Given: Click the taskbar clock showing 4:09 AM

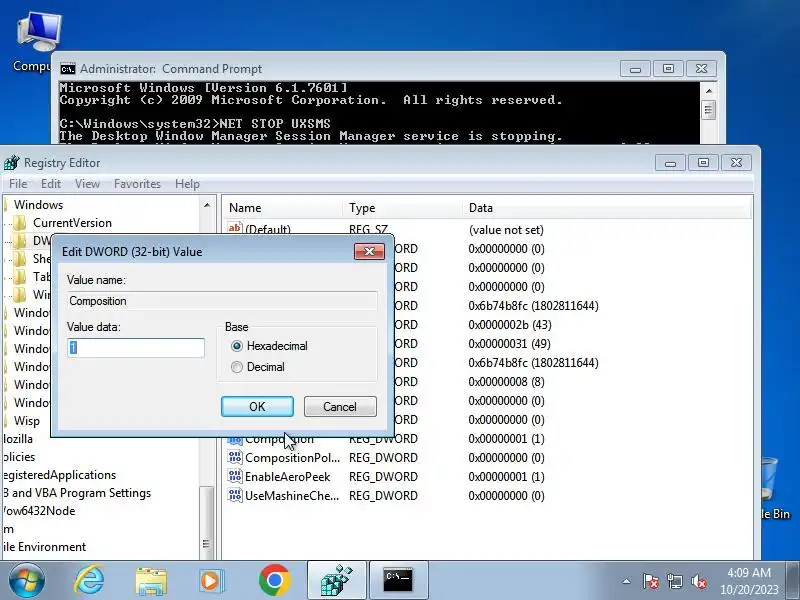Looking at the screenshot, I should (749, 581).
